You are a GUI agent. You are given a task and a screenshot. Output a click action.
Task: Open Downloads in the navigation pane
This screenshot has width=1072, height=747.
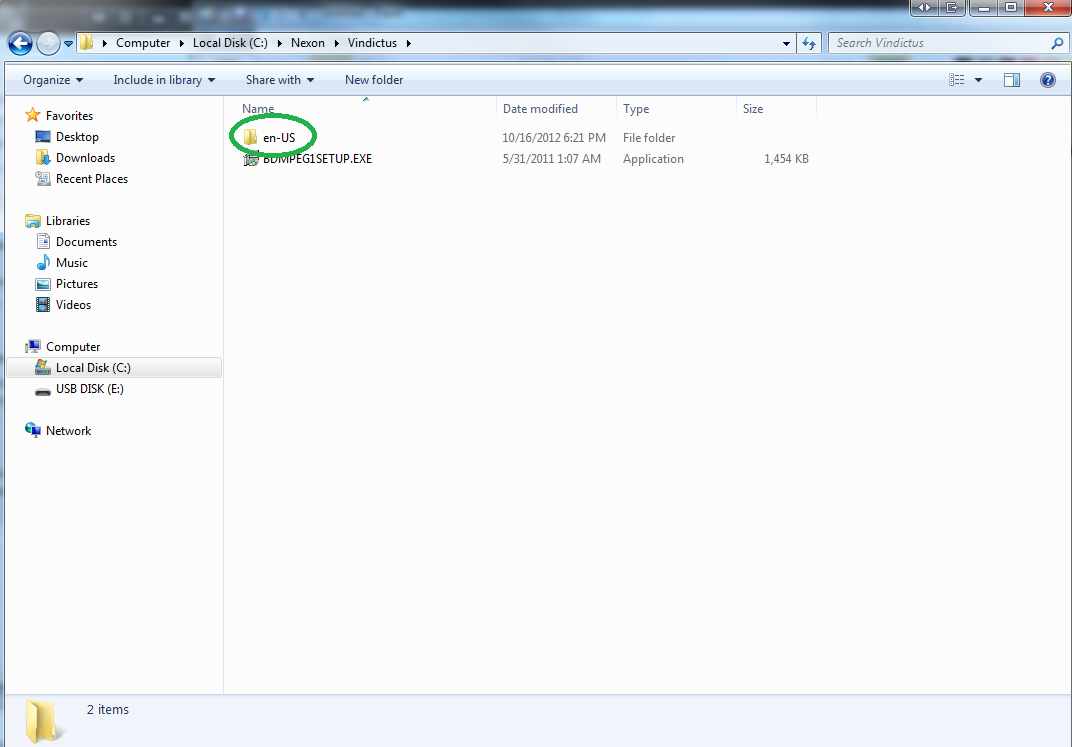(x=85, y=158)
